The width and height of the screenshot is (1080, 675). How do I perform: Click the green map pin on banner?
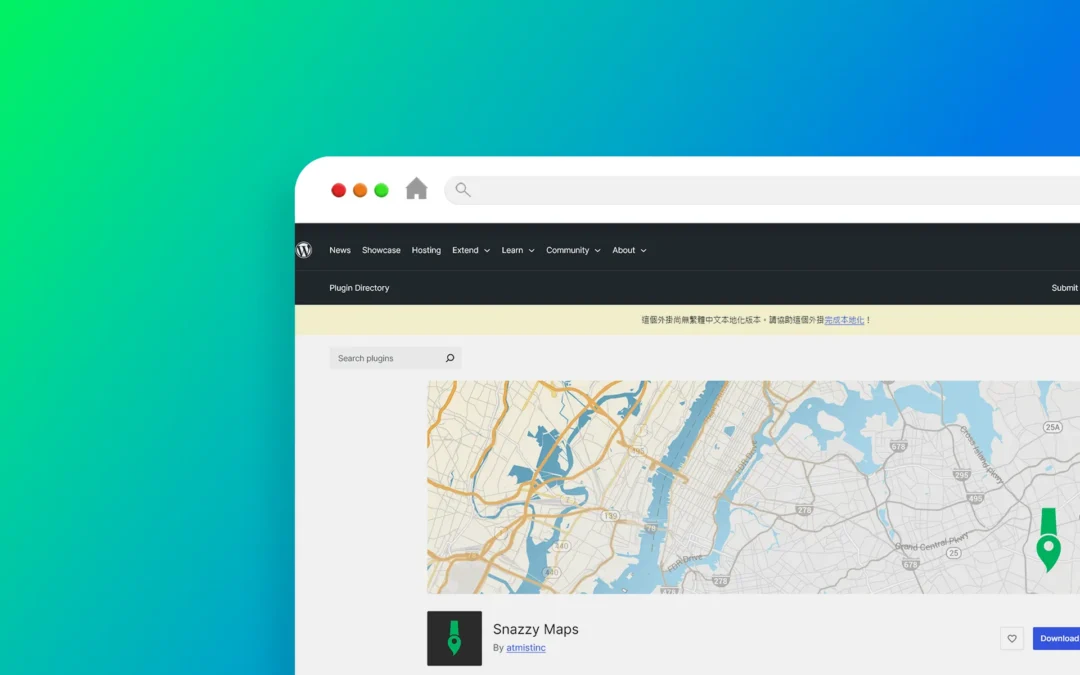(x=1048, y=540)
